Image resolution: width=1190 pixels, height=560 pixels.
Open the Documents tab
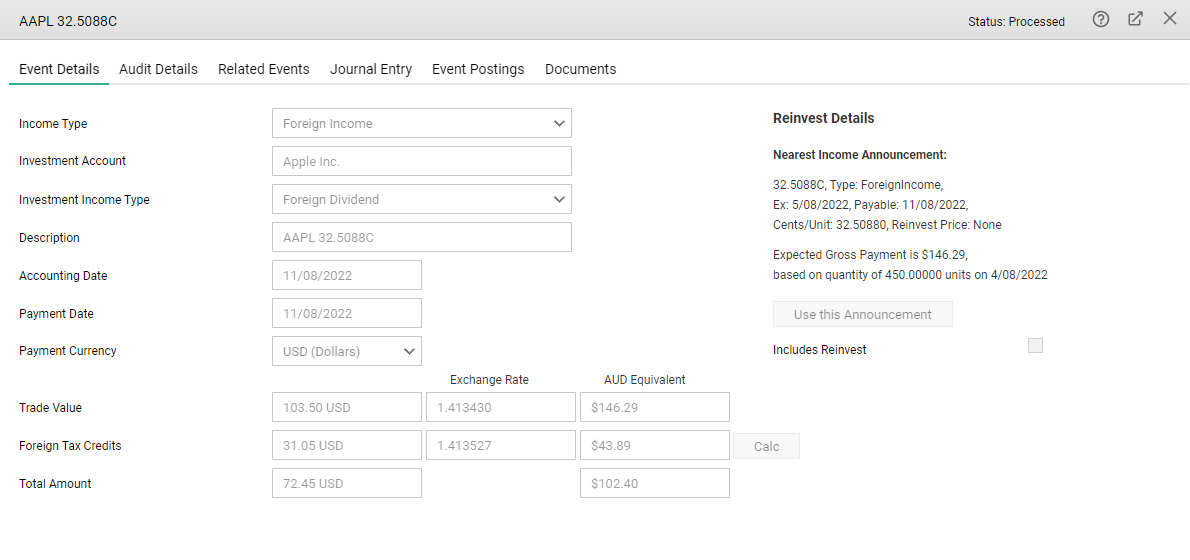tap(581, 69)
